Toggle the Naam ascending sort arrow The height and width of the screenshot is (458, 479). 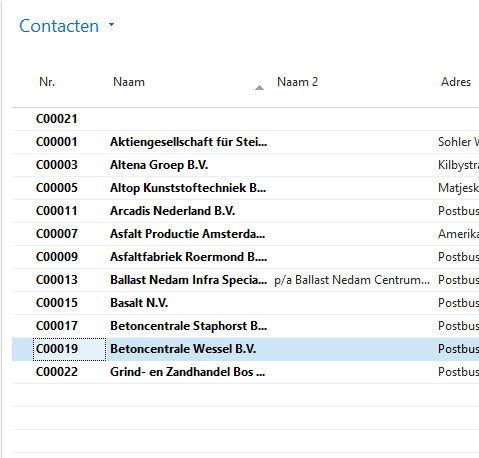click(x=259, y=88)
